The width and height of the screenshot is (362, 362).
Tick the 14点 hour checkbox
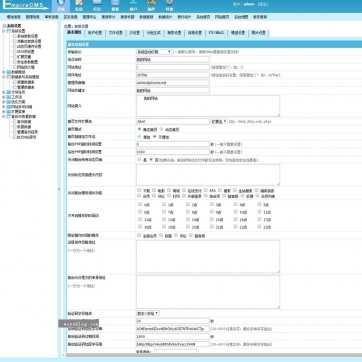[x=188, y=219]
